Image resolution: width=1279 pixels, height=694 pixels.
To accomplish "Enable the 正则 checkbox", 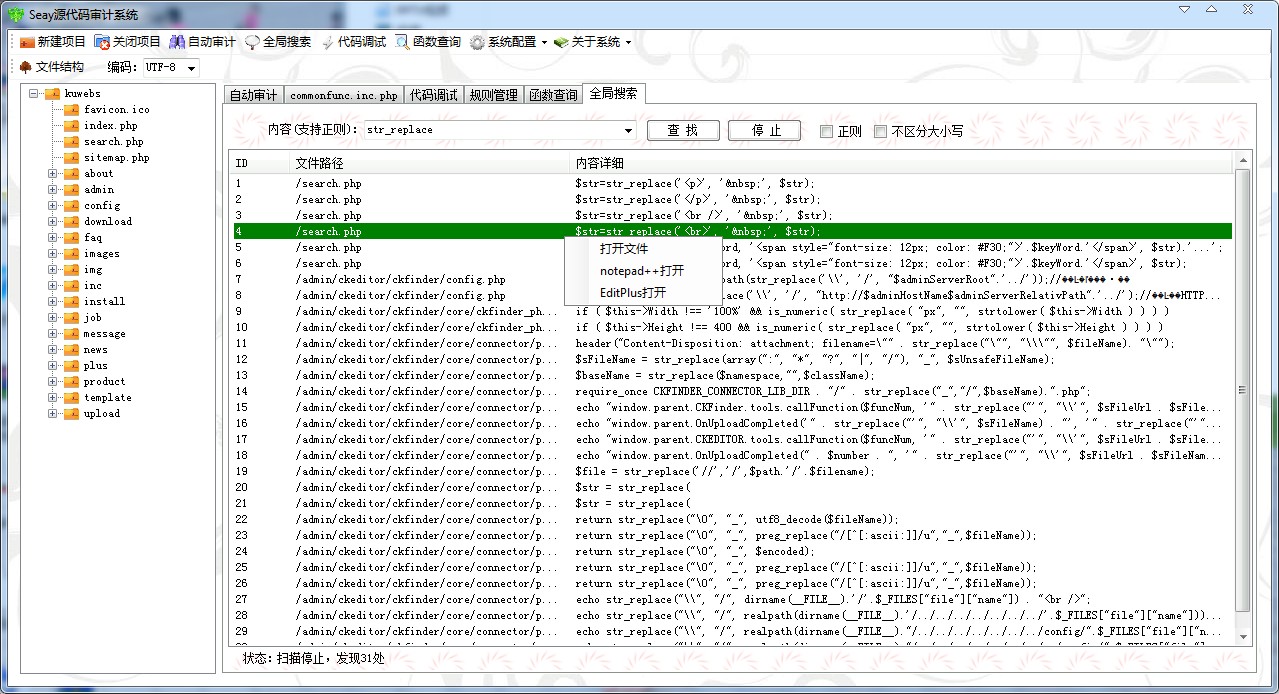I will [826, 131].
